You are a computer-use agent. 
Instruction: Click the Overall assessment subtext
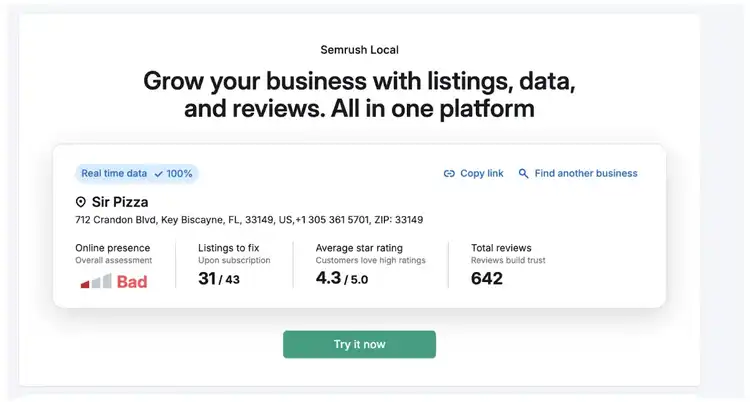[113, 260]
